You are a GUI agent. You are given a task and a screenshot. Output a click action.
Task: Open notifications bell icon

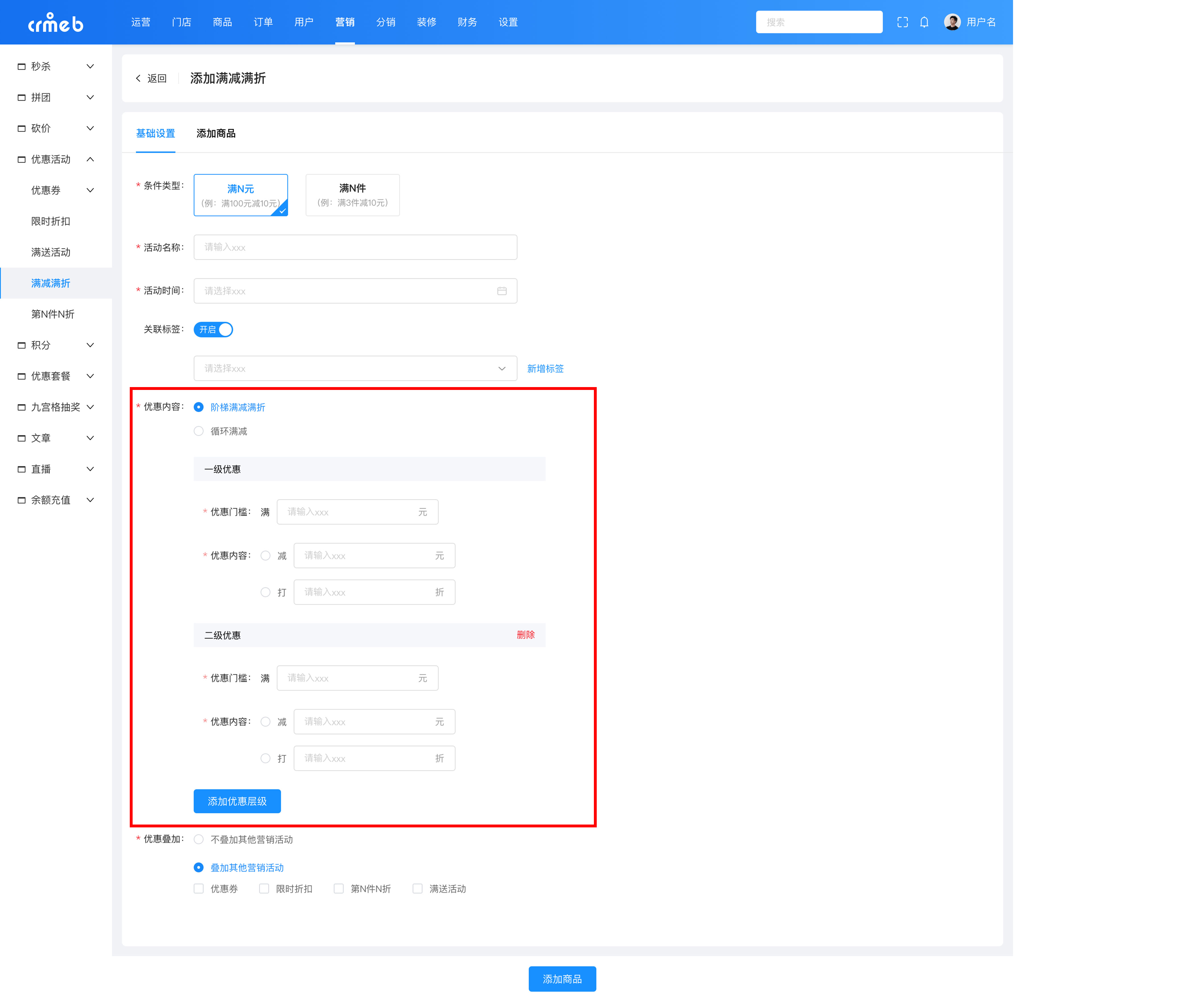[924, 22]
